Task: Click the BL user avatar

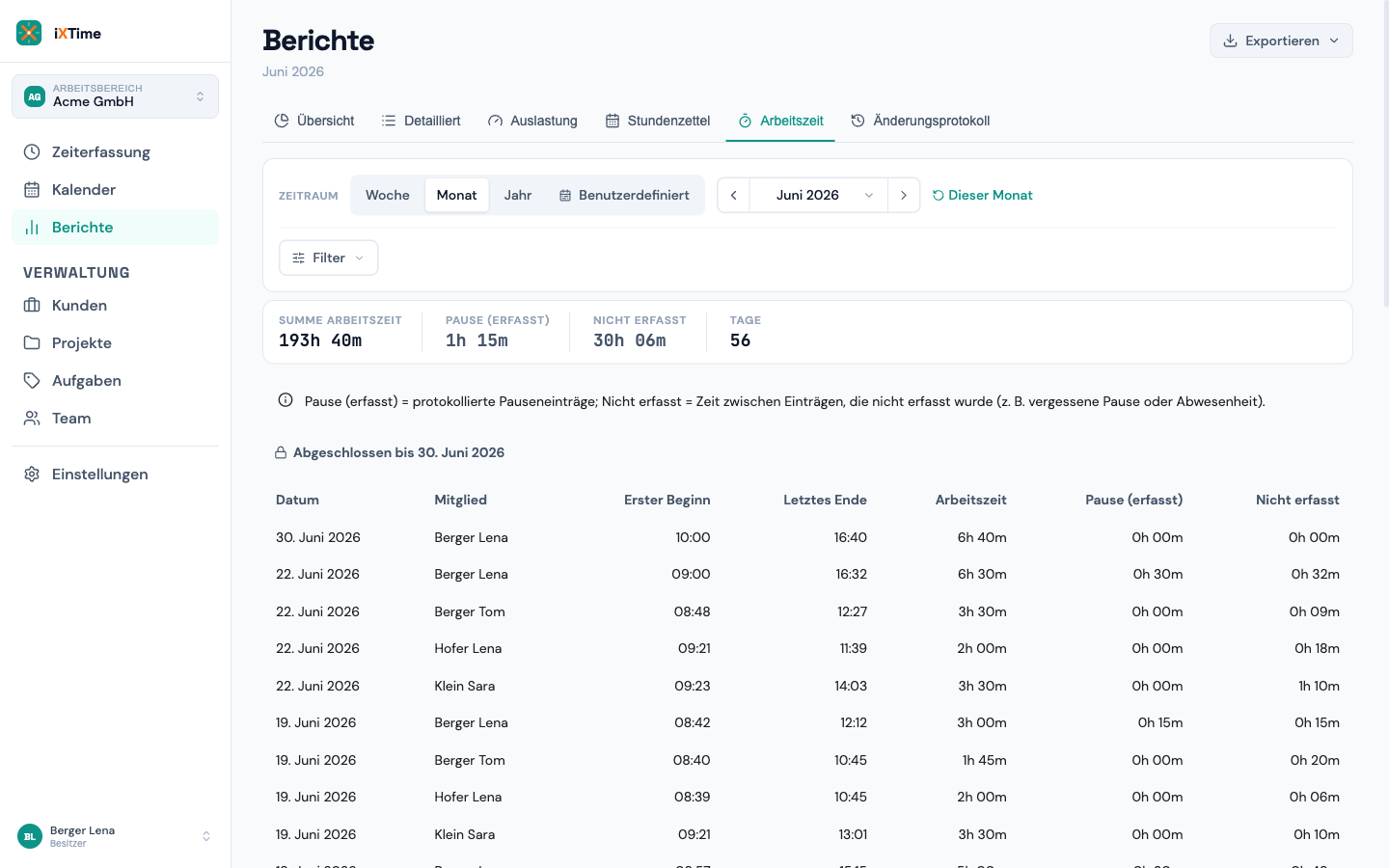Action: click(x=30, y=836)
